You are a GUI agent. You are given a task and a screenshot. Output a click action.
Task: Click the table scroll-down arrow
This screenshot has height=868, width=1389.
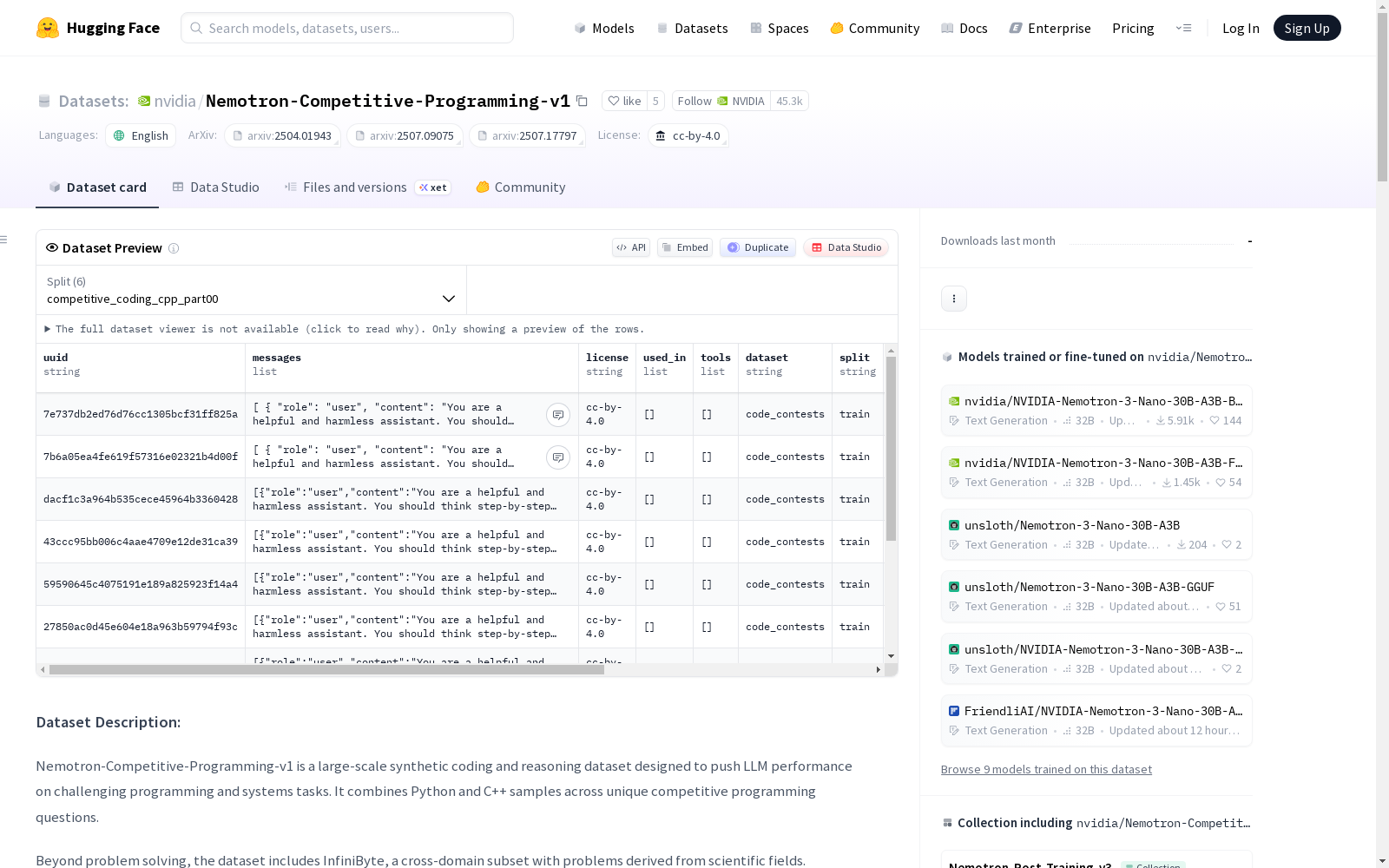(891, 656)
